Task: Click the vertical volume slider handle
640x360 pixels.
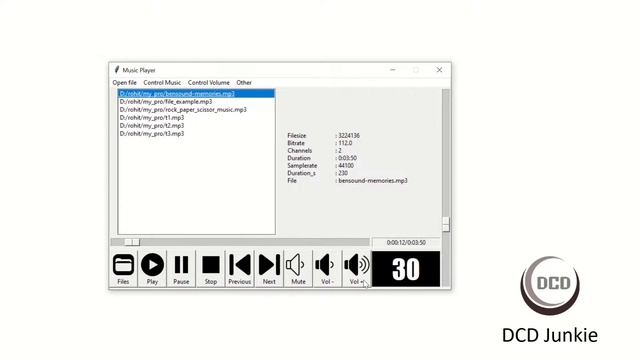Action: [x=446, y=224]
